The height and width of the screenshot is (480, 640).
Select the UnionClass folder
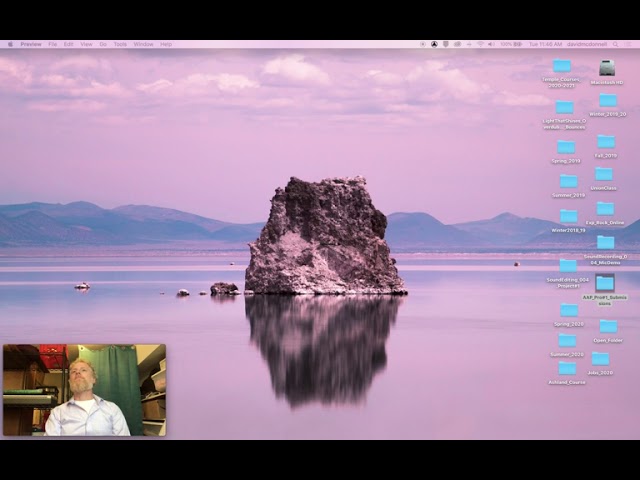point(604,174)
